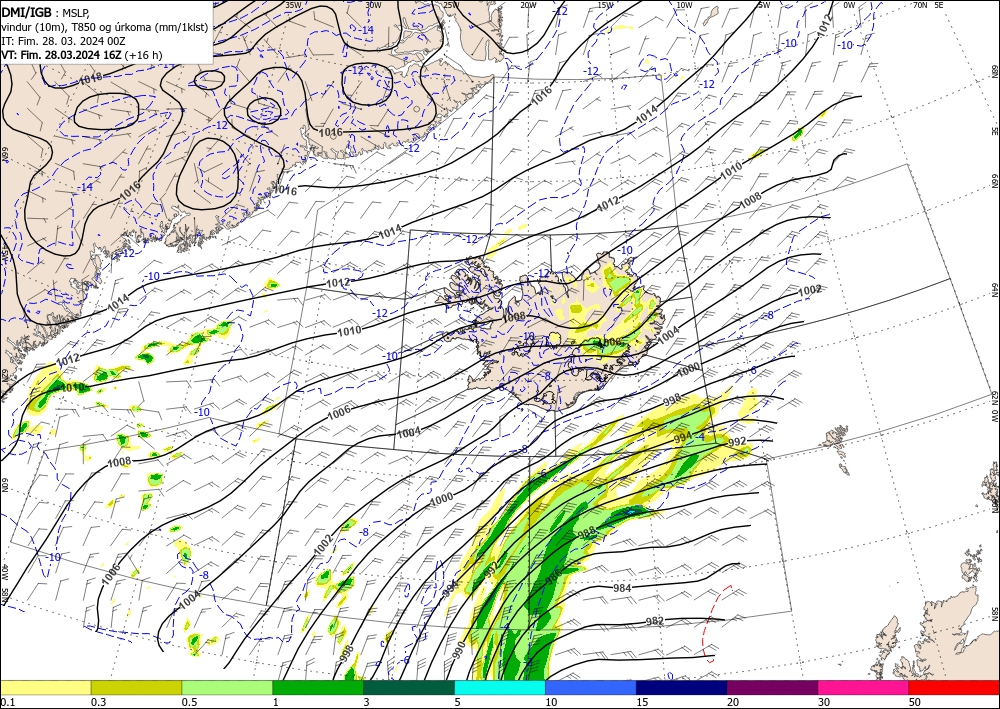
Task: Click the yellow 0.1–0.3 mm legend color
Action: 45,687
